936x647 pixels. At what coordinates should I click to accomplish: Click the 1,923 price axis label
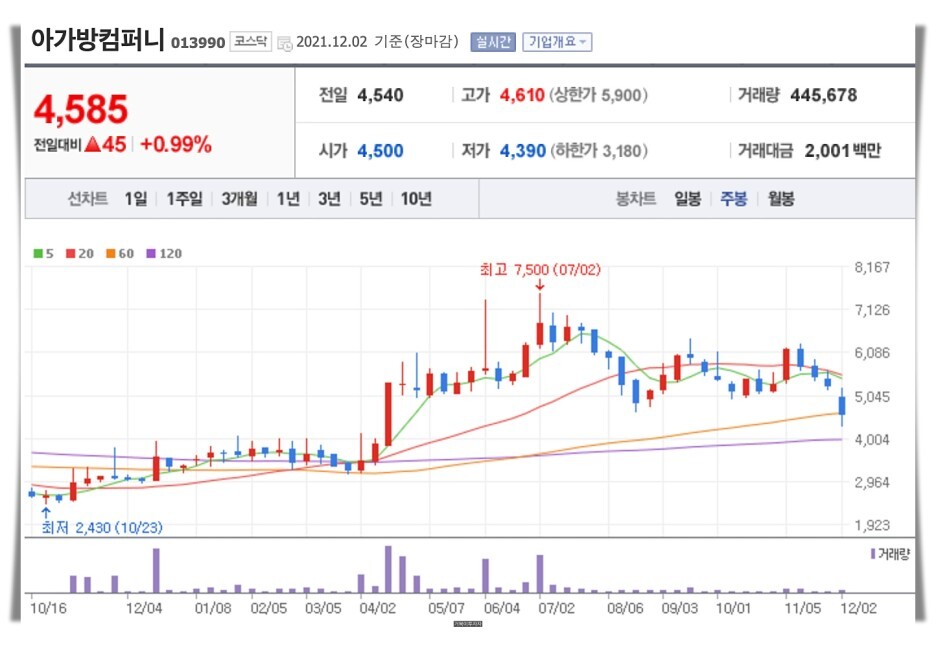pyautogui.click(x=872, y=526)
